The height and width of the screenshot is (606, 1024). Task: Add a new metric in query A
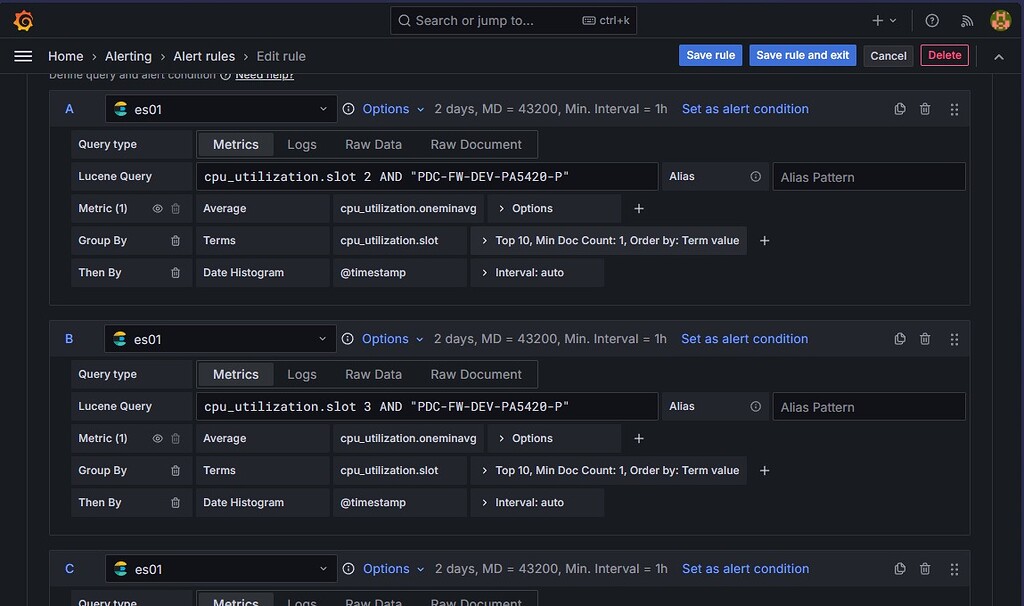pos(639,208)
